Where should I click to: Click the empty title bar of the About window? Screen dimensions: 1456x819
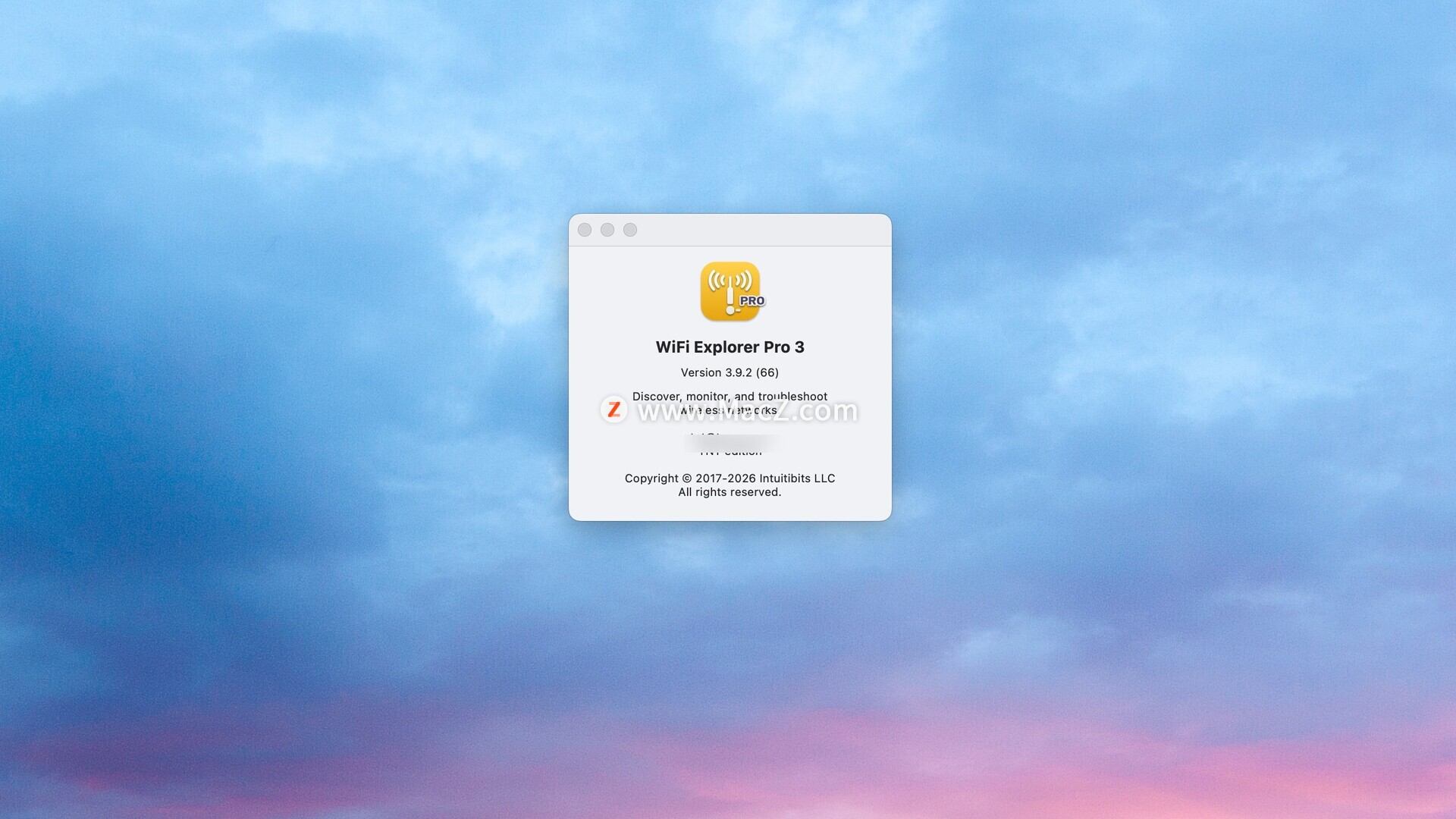[x=758, y=230]
